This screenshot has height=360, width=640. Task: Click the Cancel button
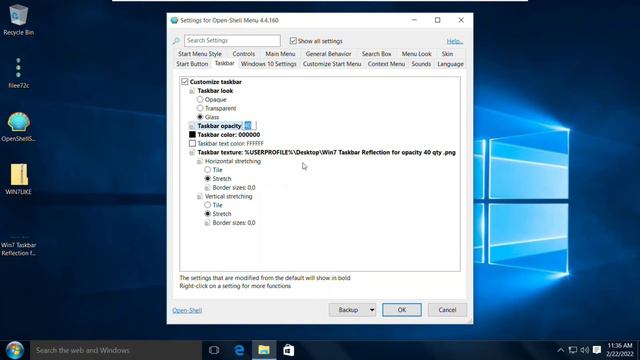point(447,310)
